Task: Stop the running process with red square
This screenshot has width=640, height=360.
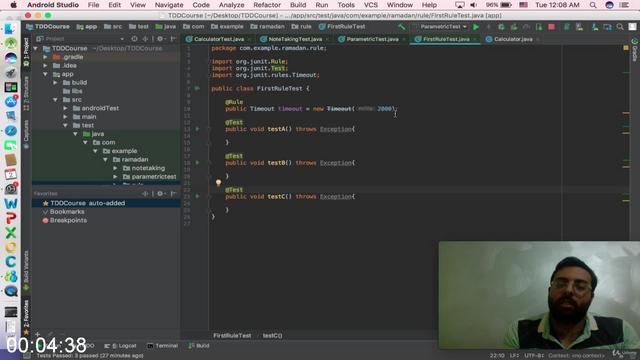Action: 551,27
